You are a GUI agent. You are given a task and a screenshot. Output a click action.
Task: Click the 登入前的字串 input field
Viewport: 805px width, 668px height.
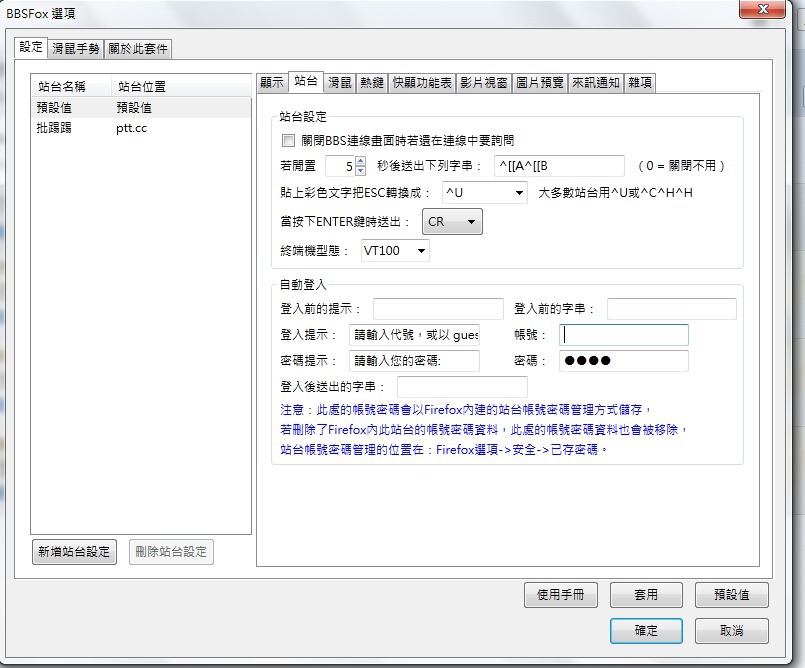[x=672, y=309]
